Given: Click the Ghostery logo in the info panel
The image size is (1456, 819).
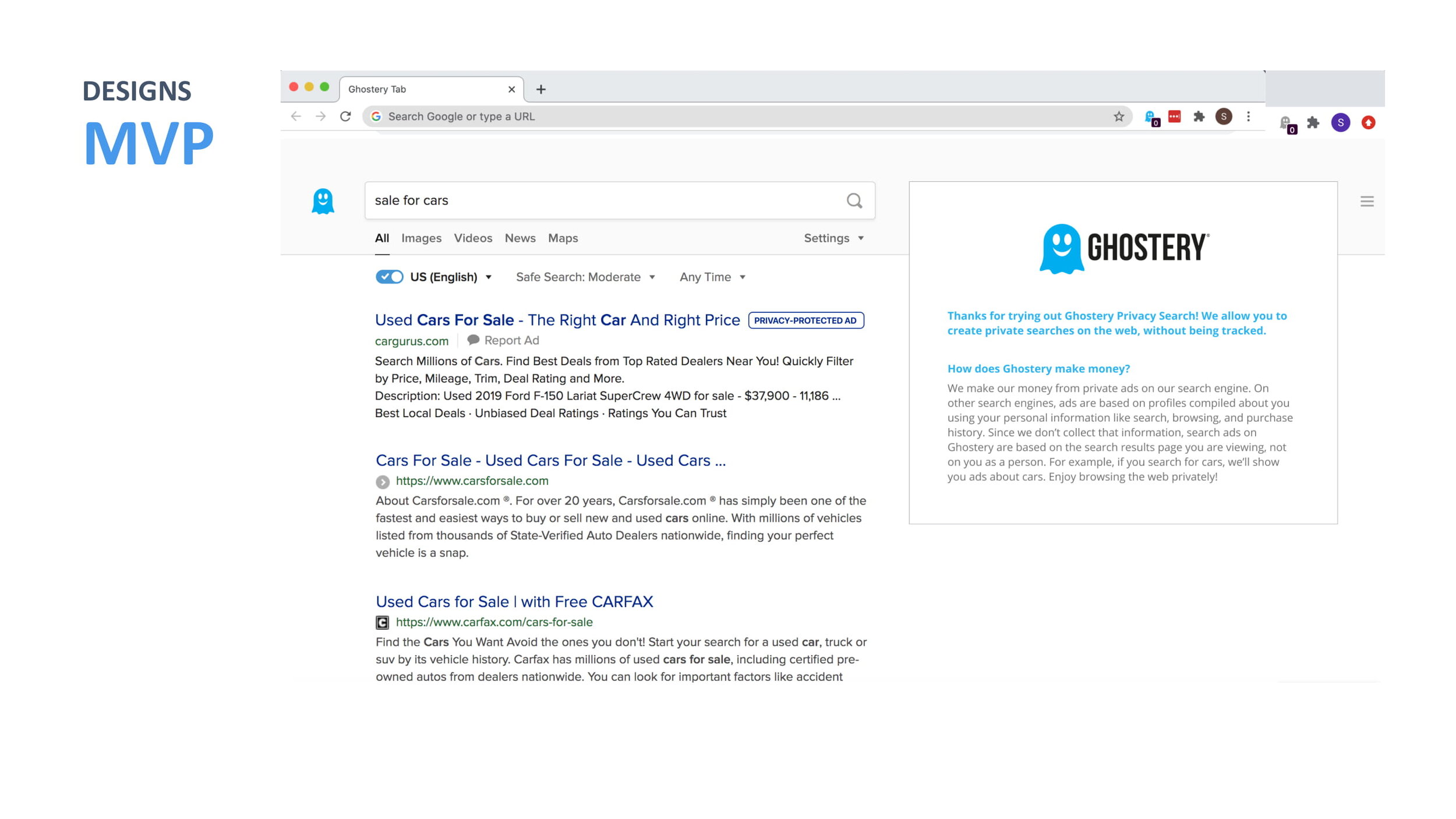Looking at the screenshot, I should click(x=1124, y=248).
